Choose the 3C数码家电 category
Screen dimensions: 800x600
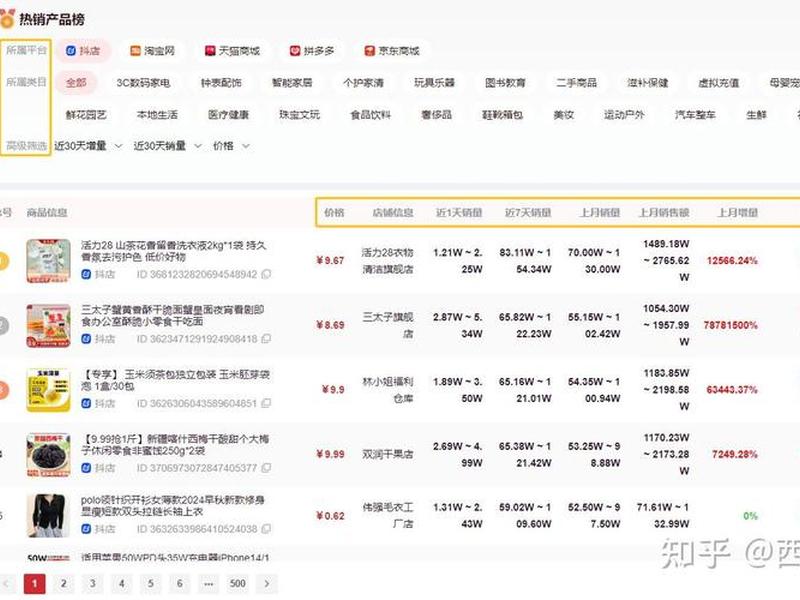(x=143, y=83)
